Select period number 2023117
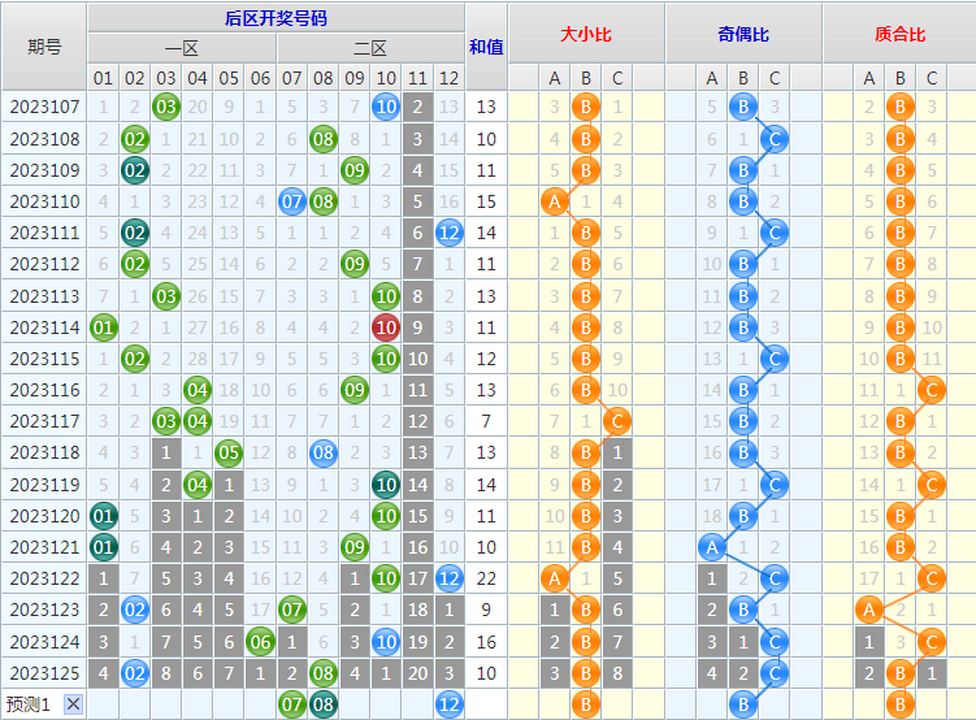This screenshot has width=976, height=720. (x=45, y=421)
